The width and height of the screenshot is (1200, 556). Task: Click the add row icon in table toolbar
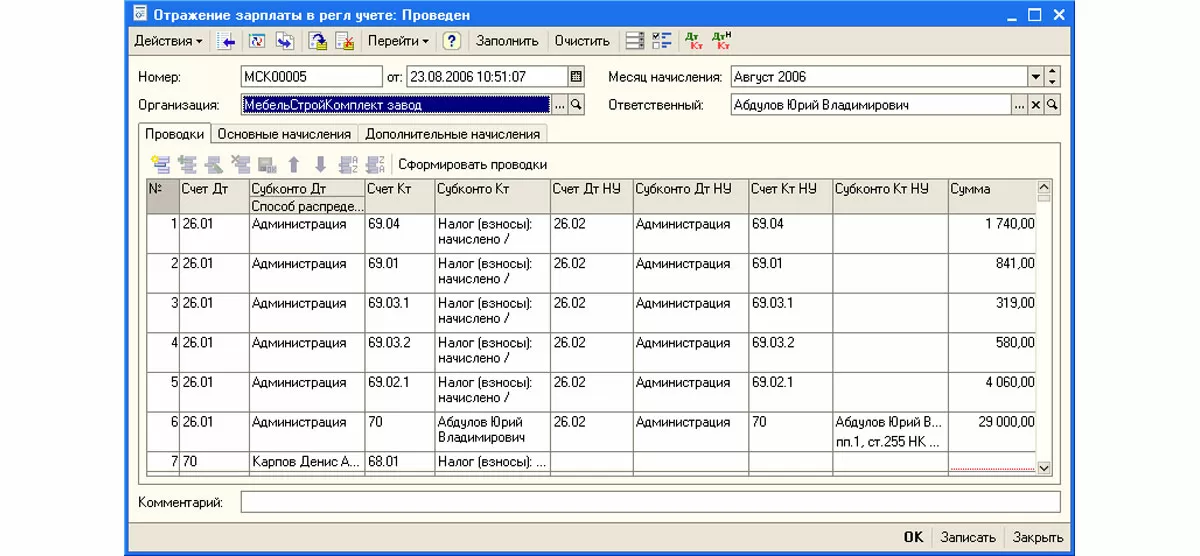point(159,164)
